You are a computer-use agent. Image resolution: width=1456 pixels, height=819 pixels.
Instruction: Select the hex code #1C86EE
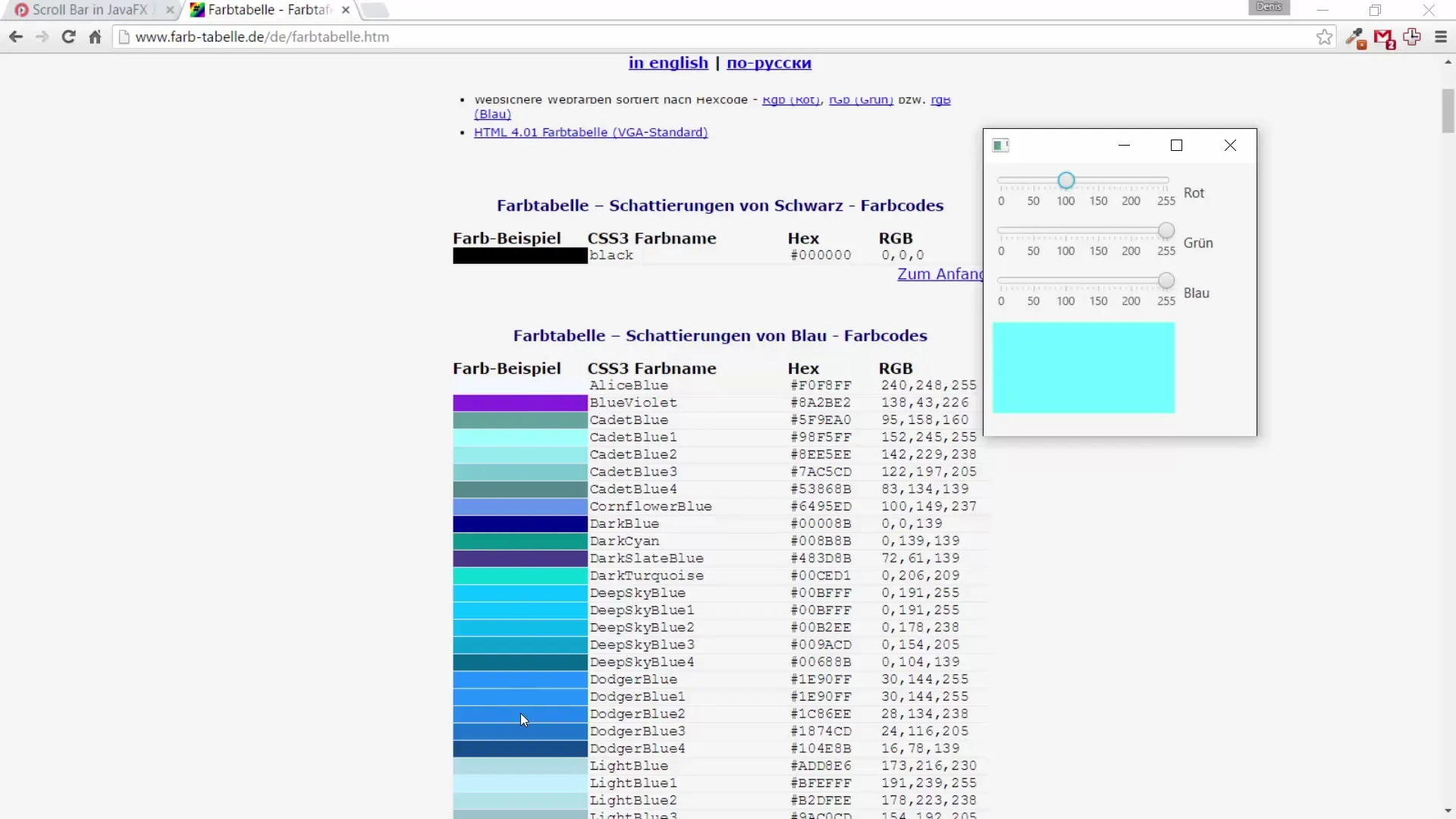tap(821, 714)
